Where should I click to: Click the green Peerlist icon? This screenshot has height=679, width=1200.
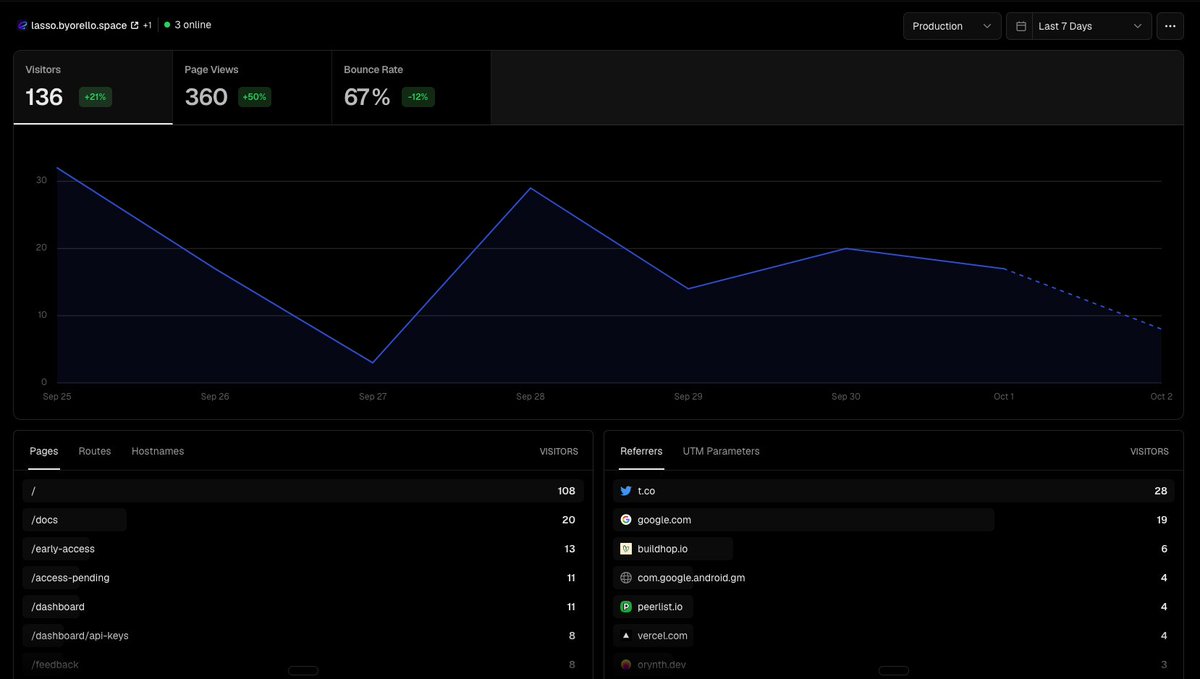[626, 607]
